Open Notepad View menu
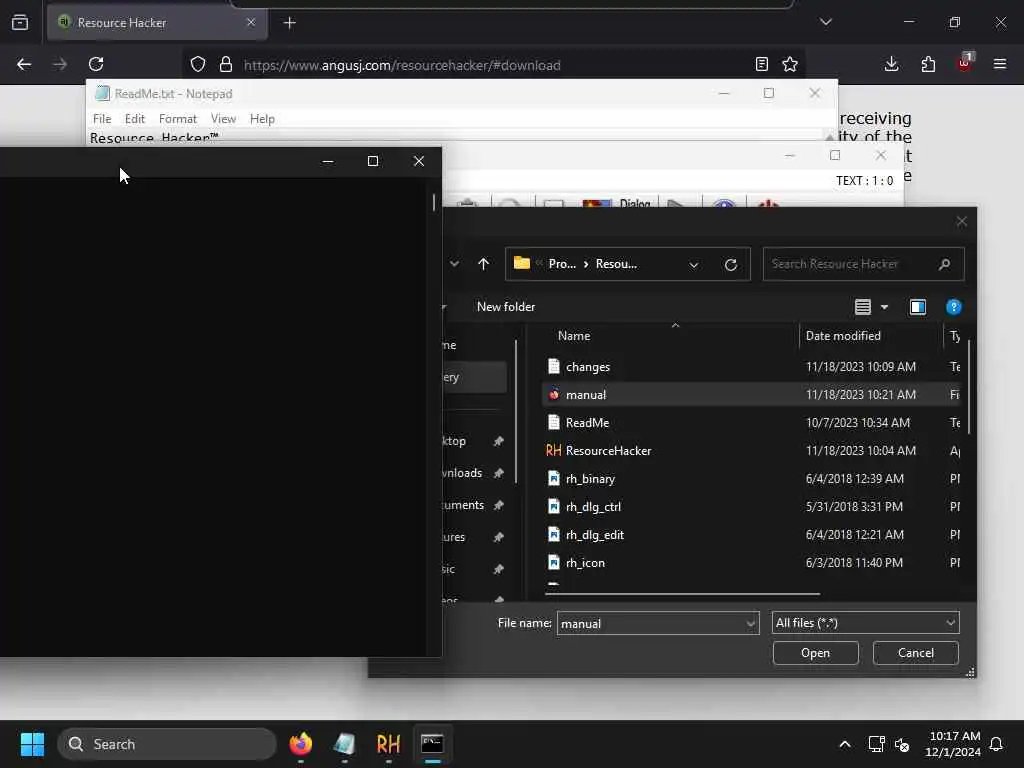The width and height of the screenshot is (1024, 768). click(x=223, y=119)
